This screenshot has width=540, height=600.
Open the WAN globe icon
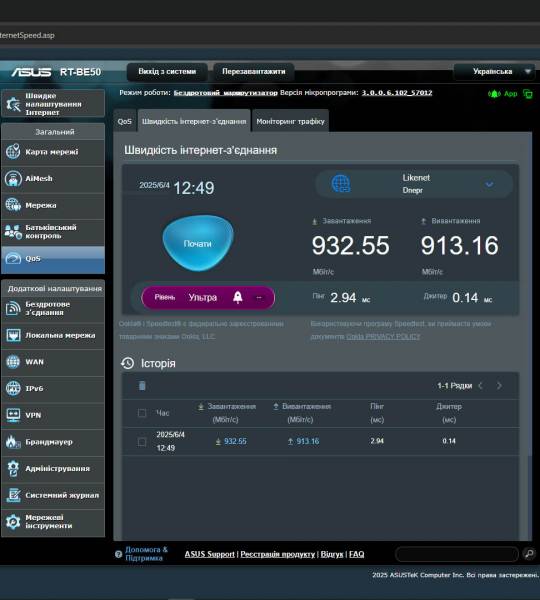point(13,362)
